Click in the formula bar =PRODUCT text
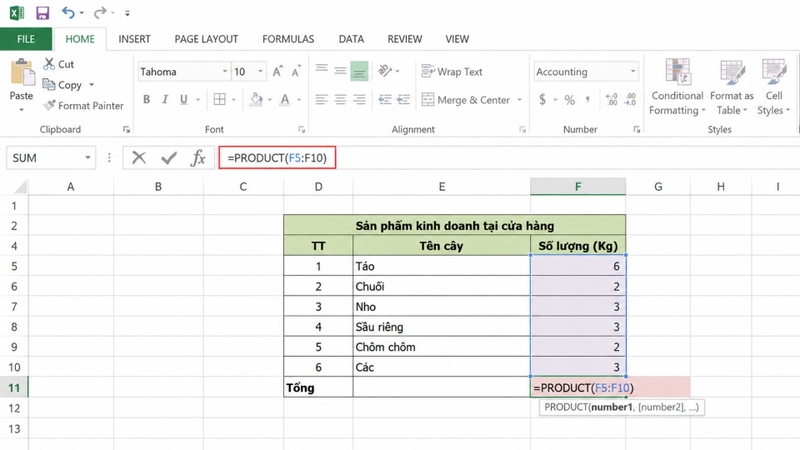The image size is (800, 450). 277,158
